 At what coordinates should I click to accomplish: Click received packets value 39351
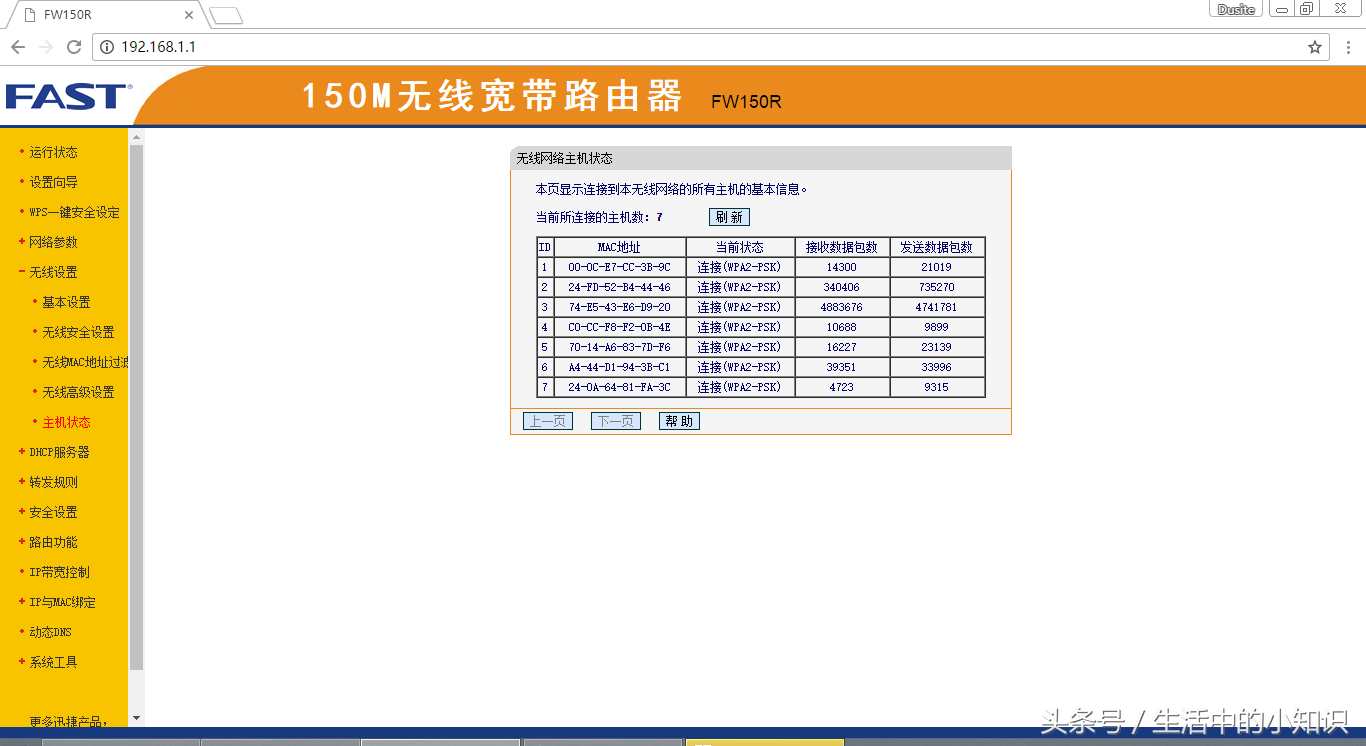click(x=841, y=367)
